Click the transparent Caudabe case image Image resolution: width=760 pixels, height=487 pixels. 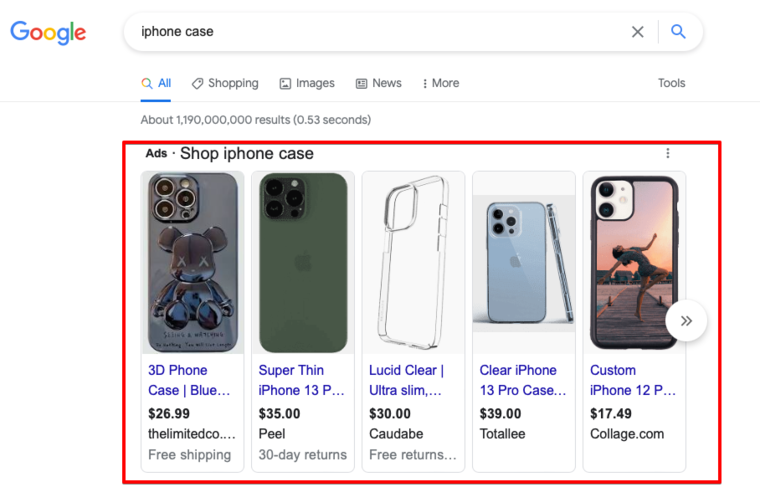(413, 263)
